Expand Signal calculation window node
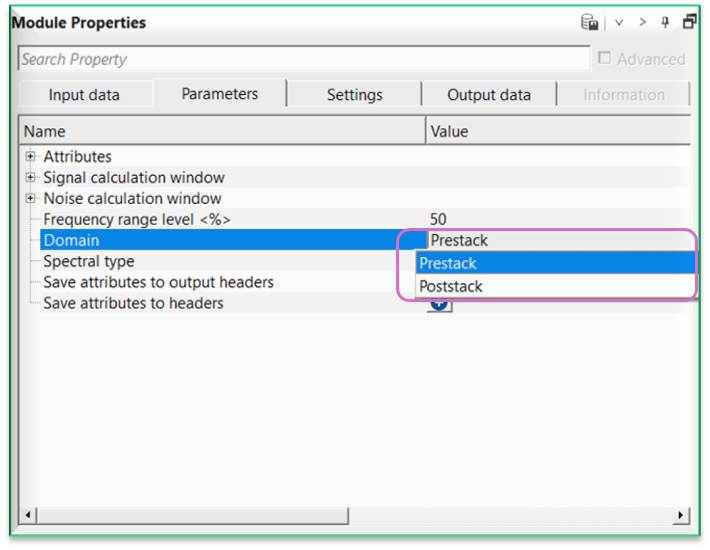The height and width of the screenshot is (550, 710). (31, 178)
